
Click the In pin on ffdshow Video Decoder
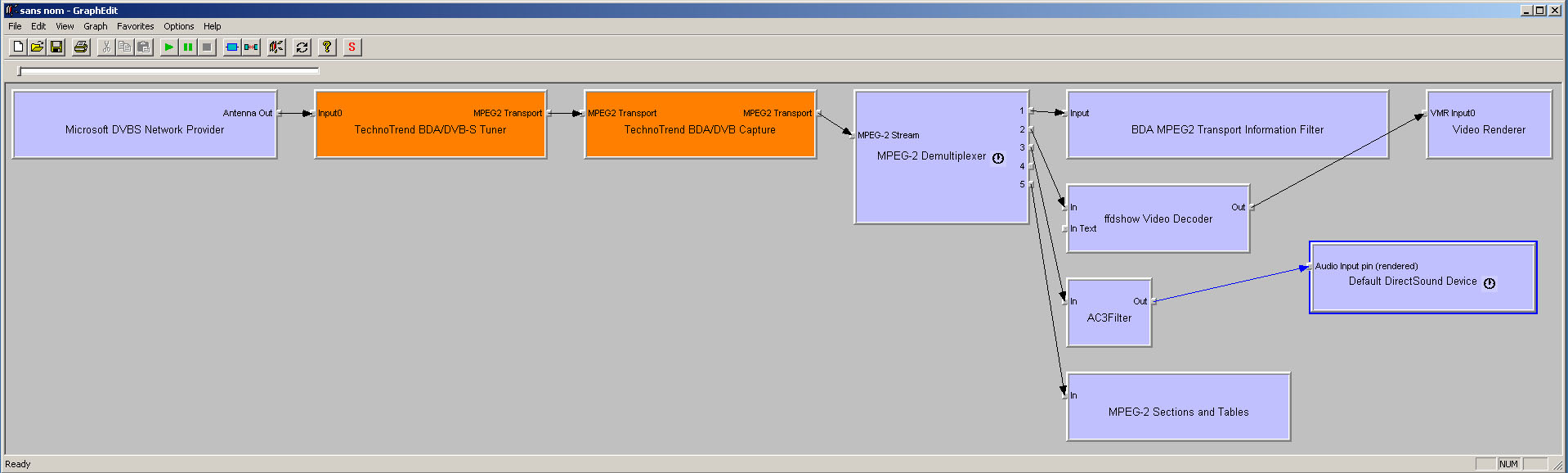coord(1074,208)
